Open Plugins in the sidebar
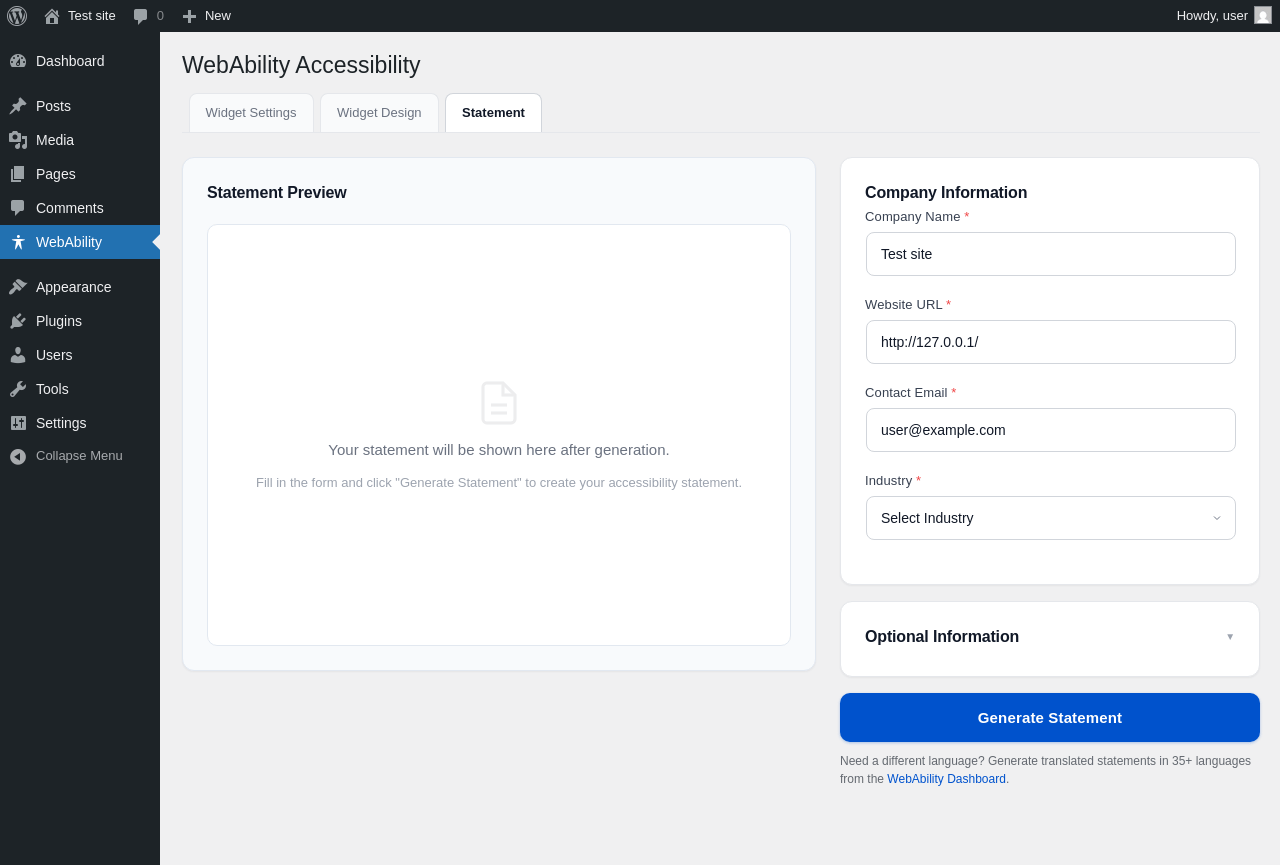 pyautogui.click(x=58, y=321)
